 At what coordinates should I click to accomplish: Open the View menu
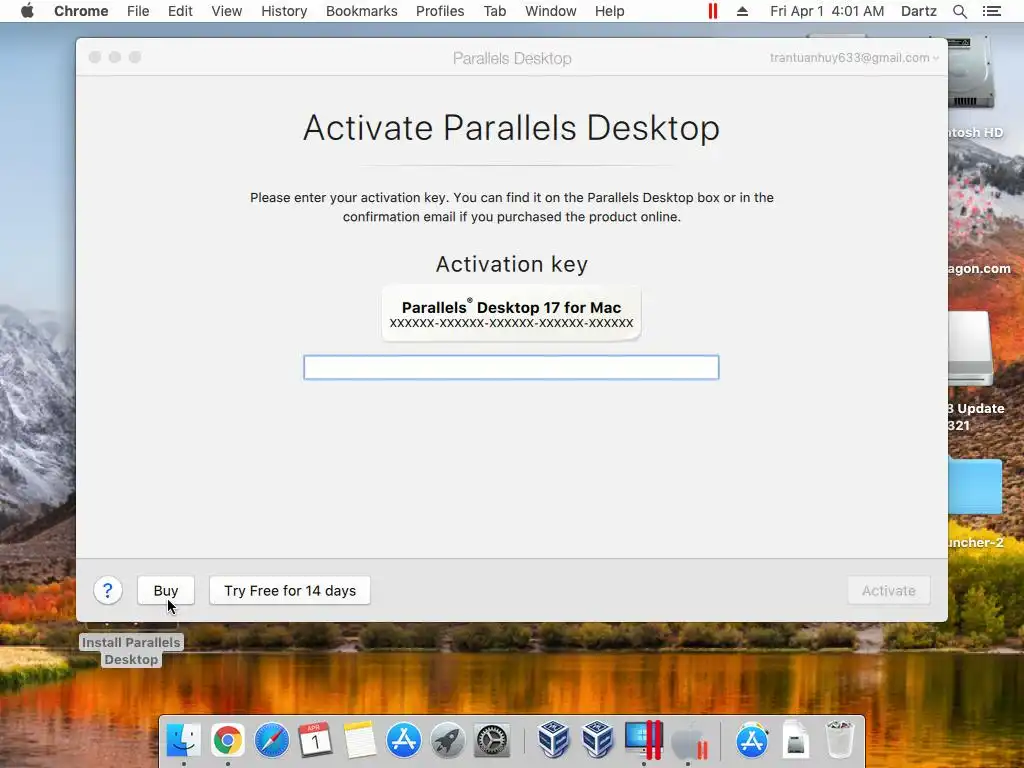coord(227,11)
